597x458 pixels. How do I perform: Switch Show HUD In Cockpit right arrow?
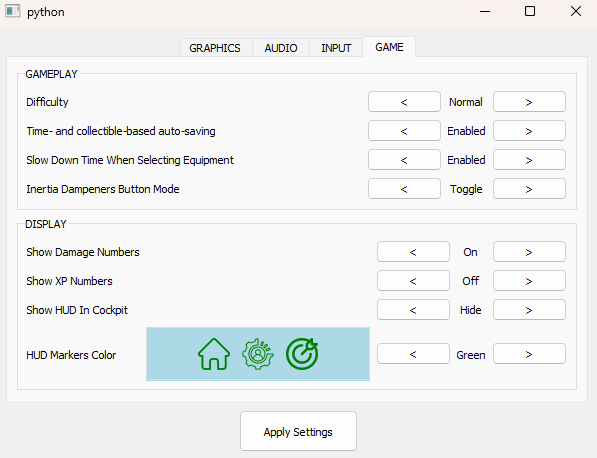pyautogui.click(x=529, y=310)
